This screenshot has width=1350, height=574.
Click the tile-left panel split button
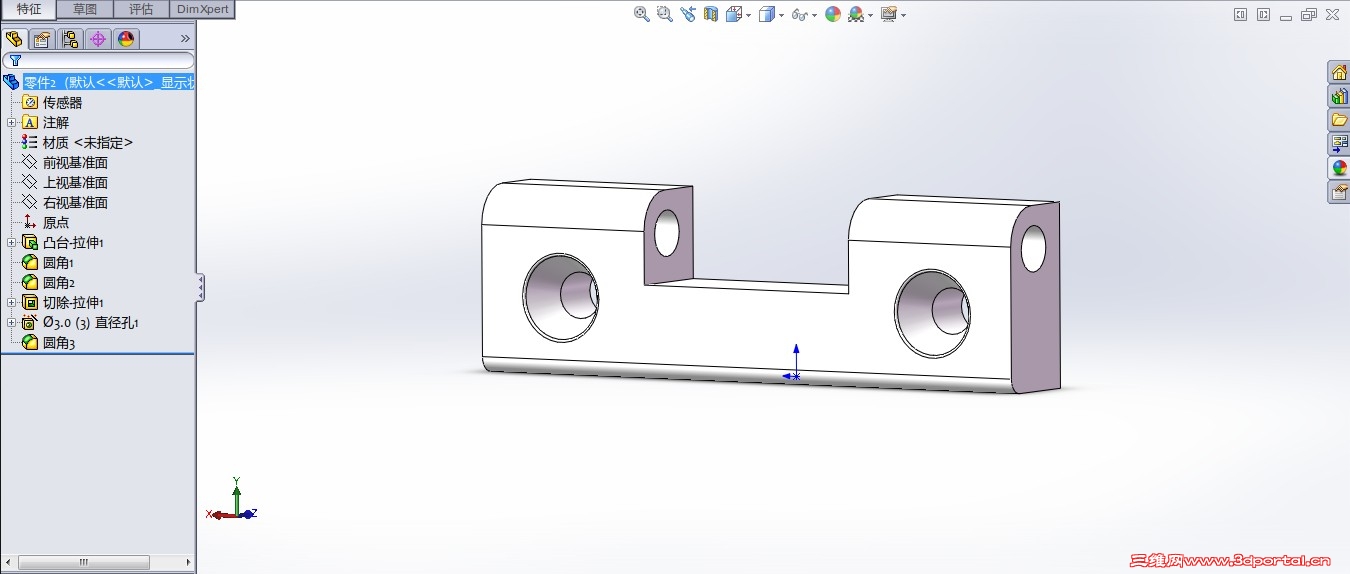coord(1241,15)
